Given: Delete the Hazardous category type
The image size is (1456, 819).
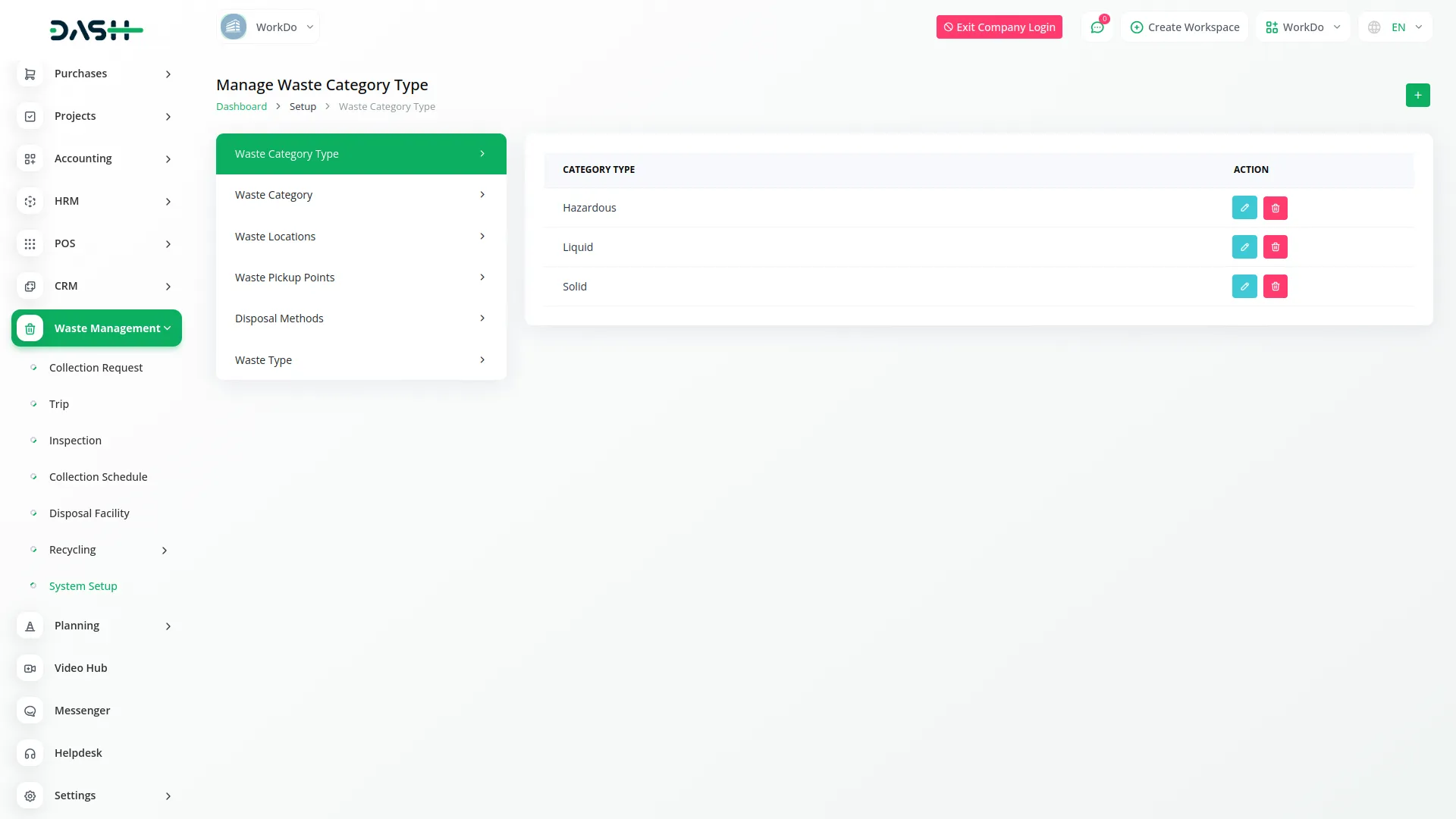Looking at the screenshot, I should tap(1276, 208).
